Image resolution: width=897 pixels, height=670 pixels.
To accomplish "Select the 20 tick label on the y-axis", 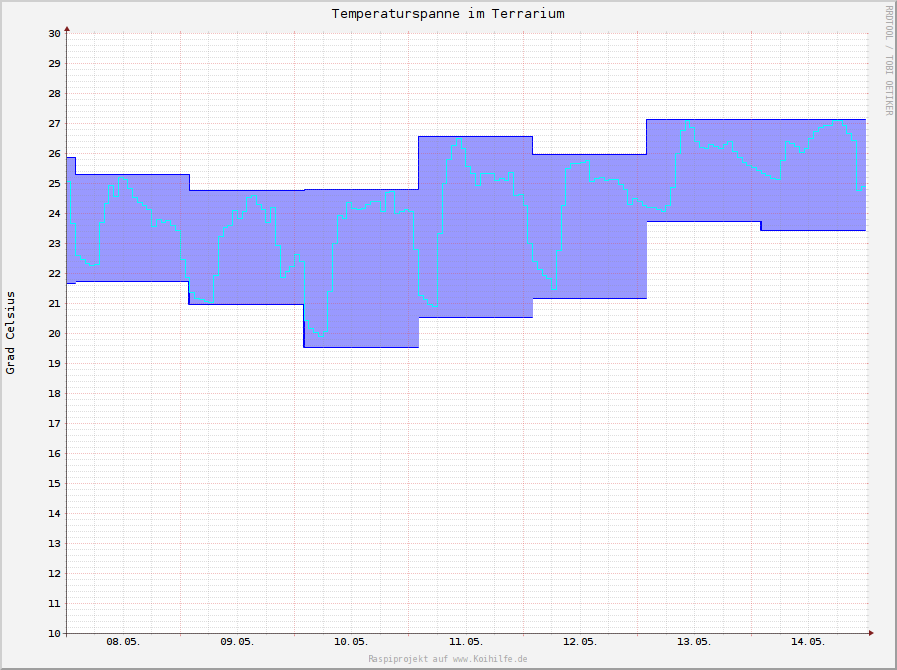I will [x=54, y=334].
